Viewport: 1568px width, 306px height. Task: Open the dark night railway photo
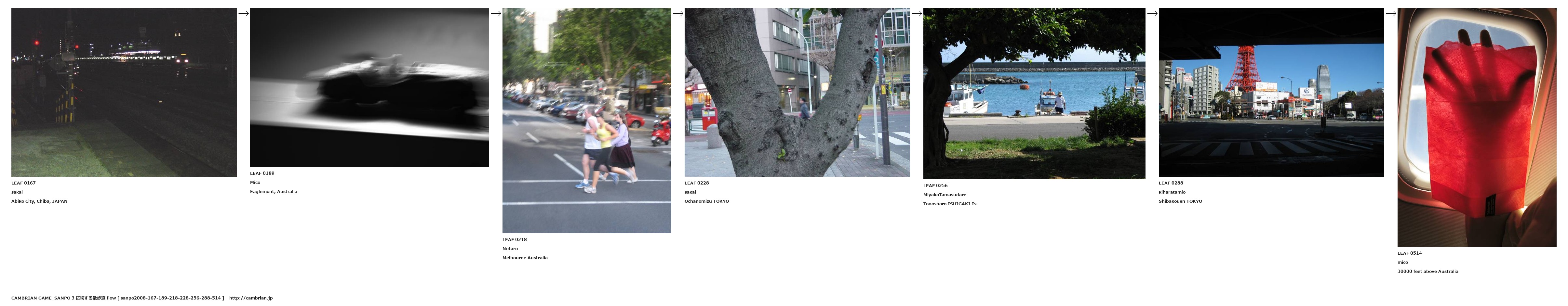(124, 93)
